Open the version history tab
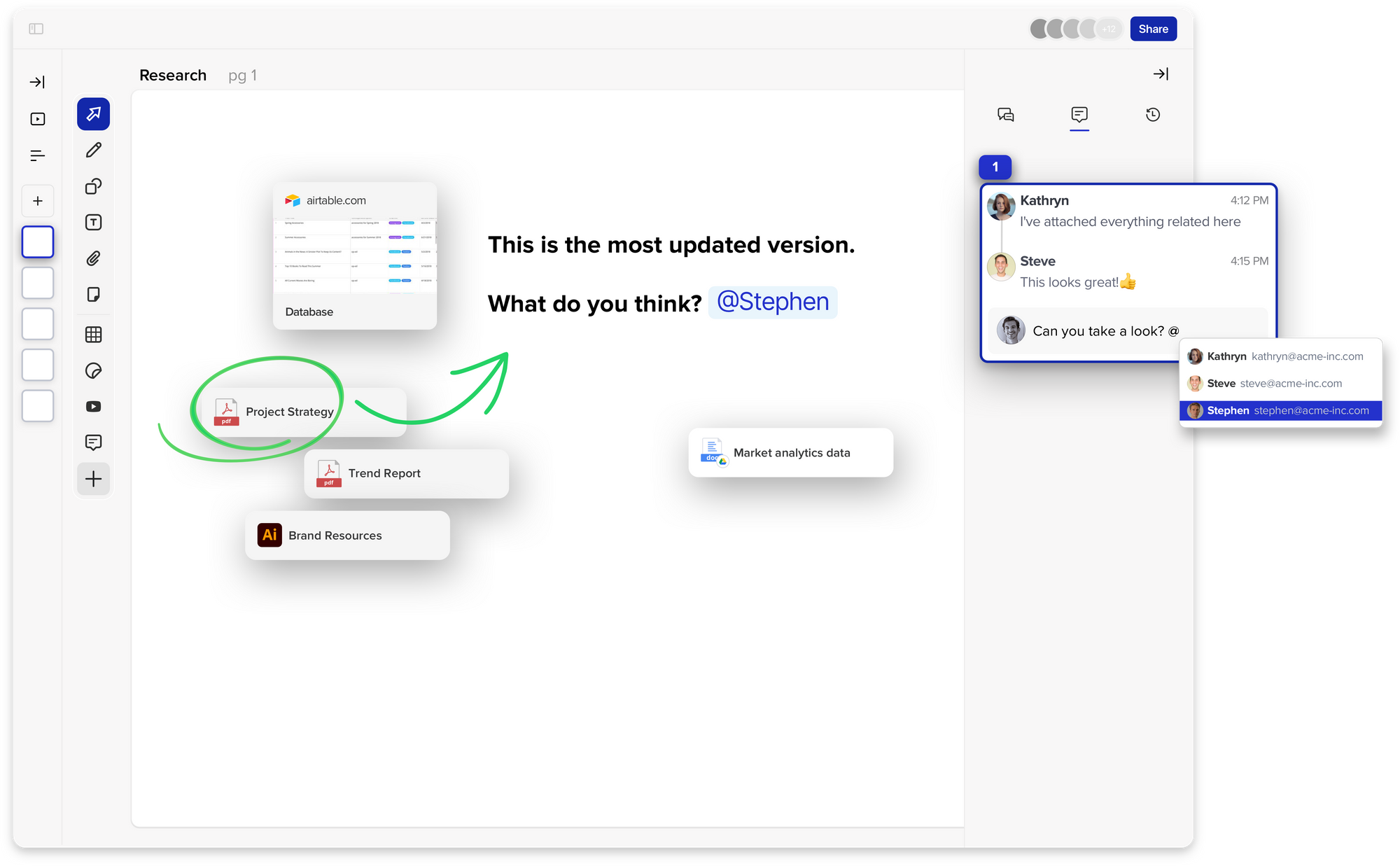The image size is (1400, 866). click(x=1153, y=115)
